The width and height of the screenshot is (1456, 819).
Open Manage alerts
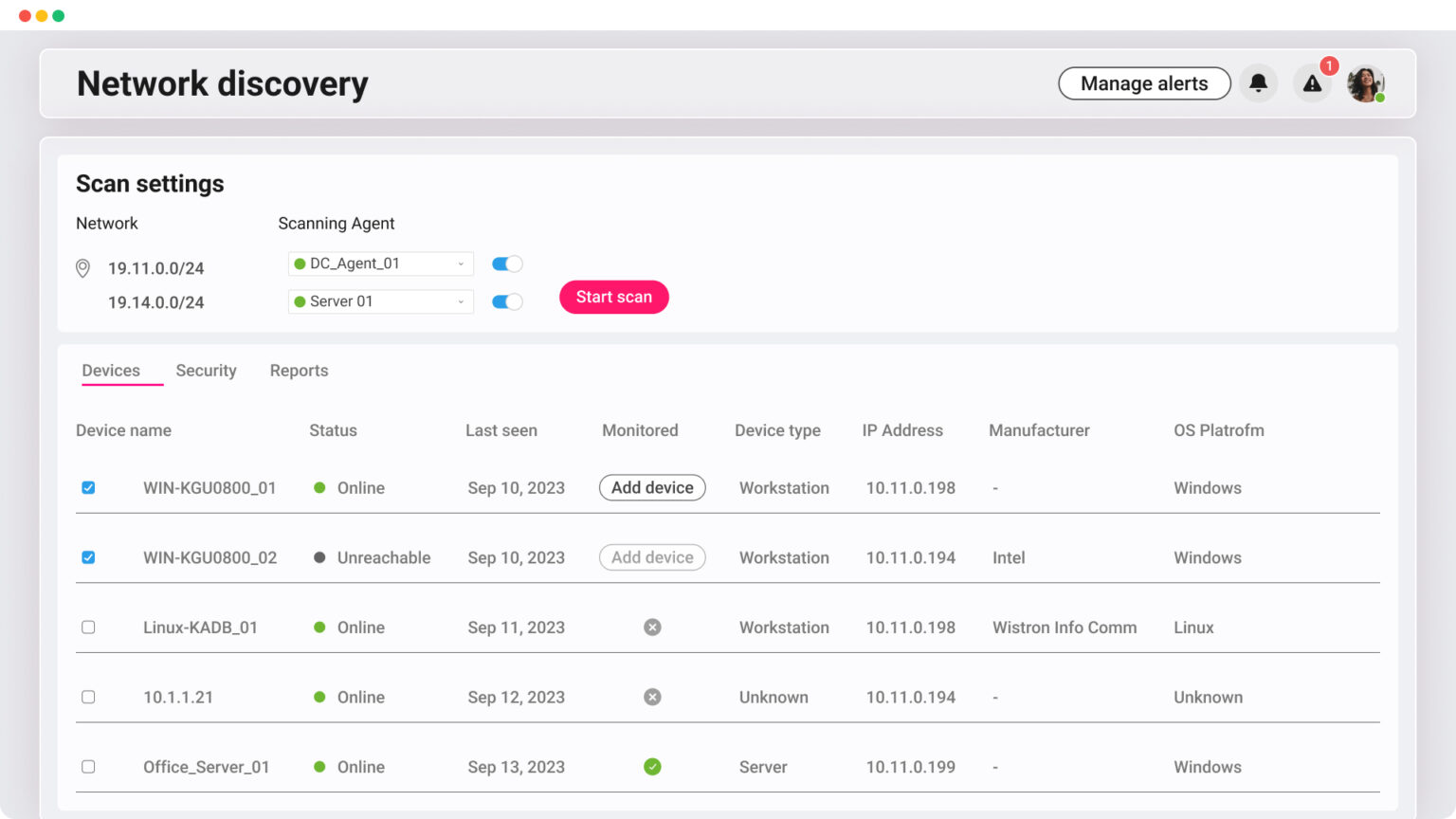[x=1144, y=83]
